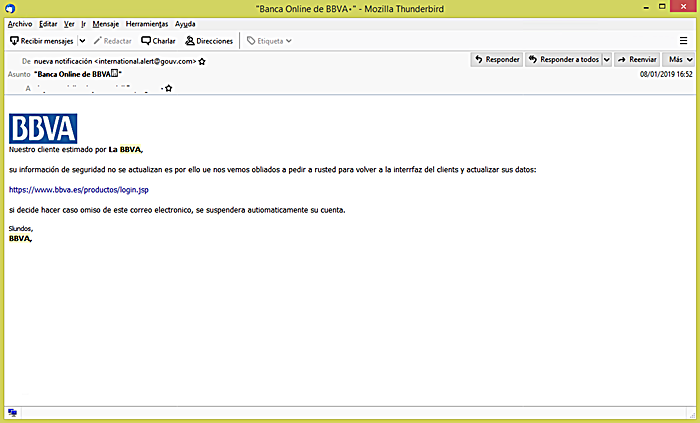The height and width of the screenshot is (423, 700).
Task: Minimize the Thunderbird window
Action: [646, 8]
